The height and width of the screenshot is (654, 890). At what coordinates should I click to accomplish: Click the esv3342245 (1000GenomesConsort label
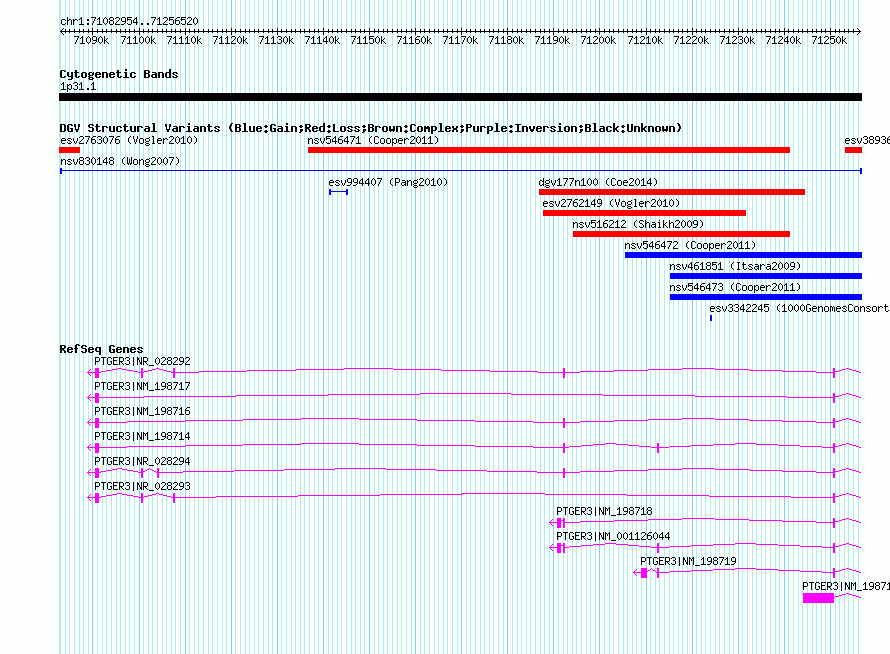799,308
